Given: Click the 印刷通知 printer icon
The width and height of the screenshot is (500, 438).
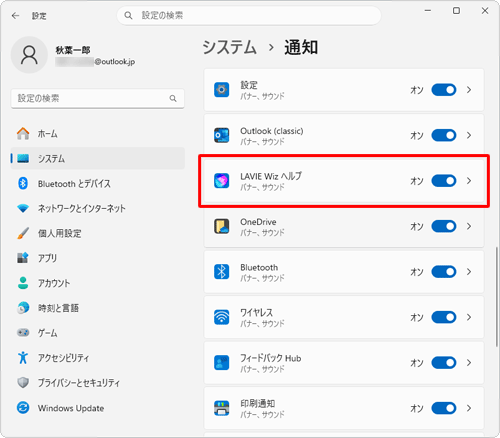Looking at the screenshot, I should (x=221, y=408).
